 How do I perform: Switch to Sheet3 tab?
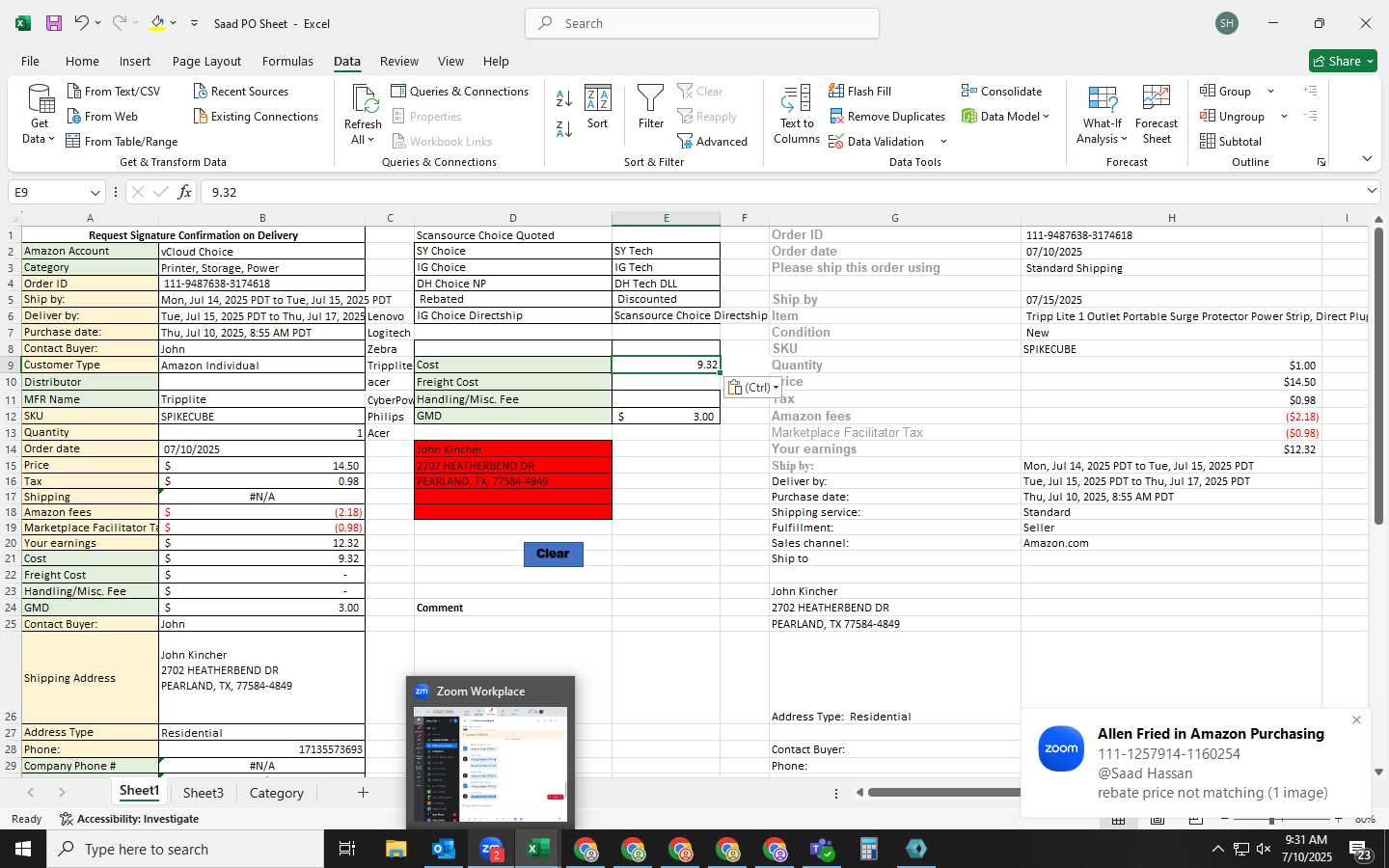pyautogui.click(x=204, y=793)
